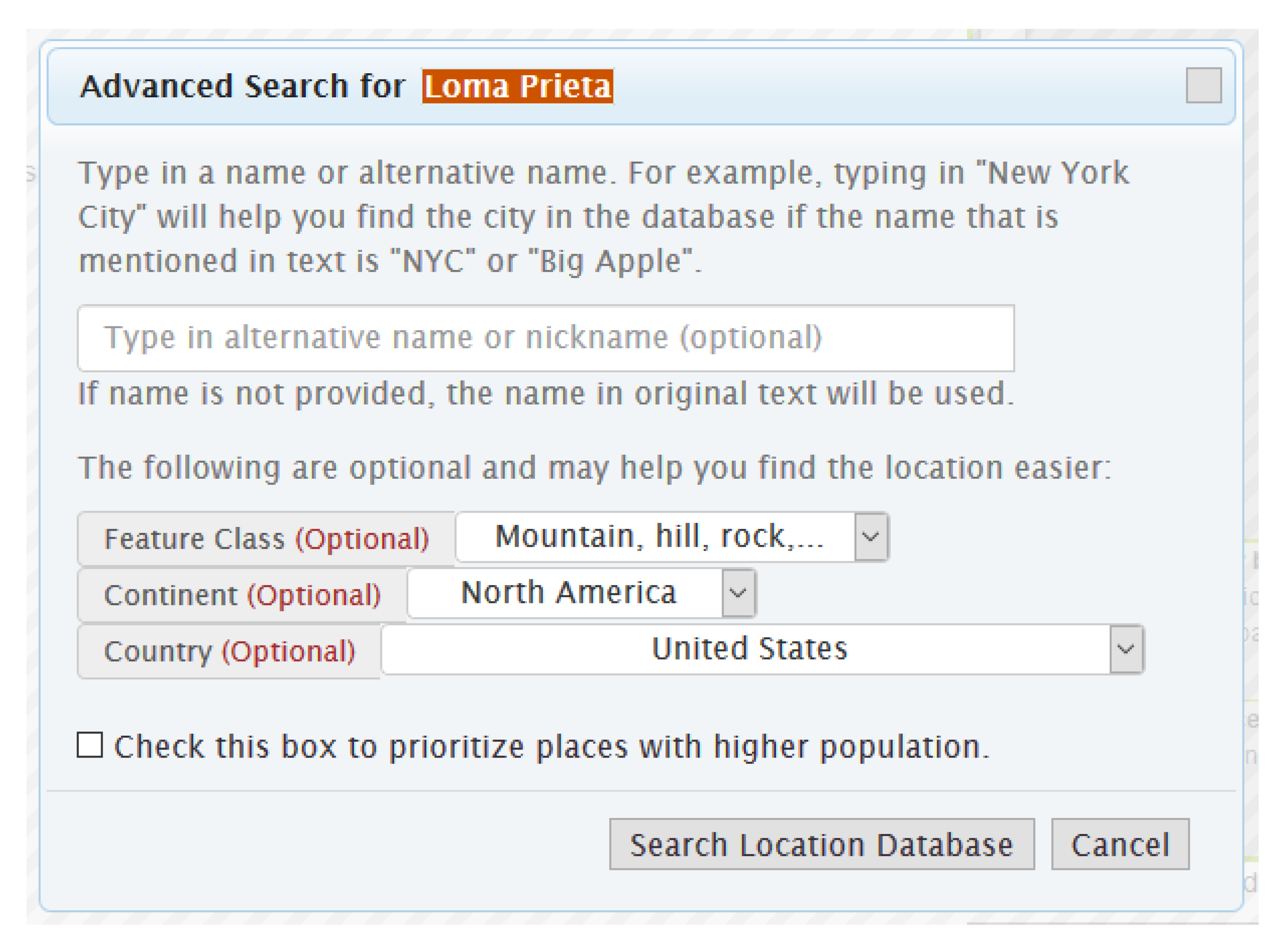Click the highlighted "Loma Prieta" place name

pos(517,86)
